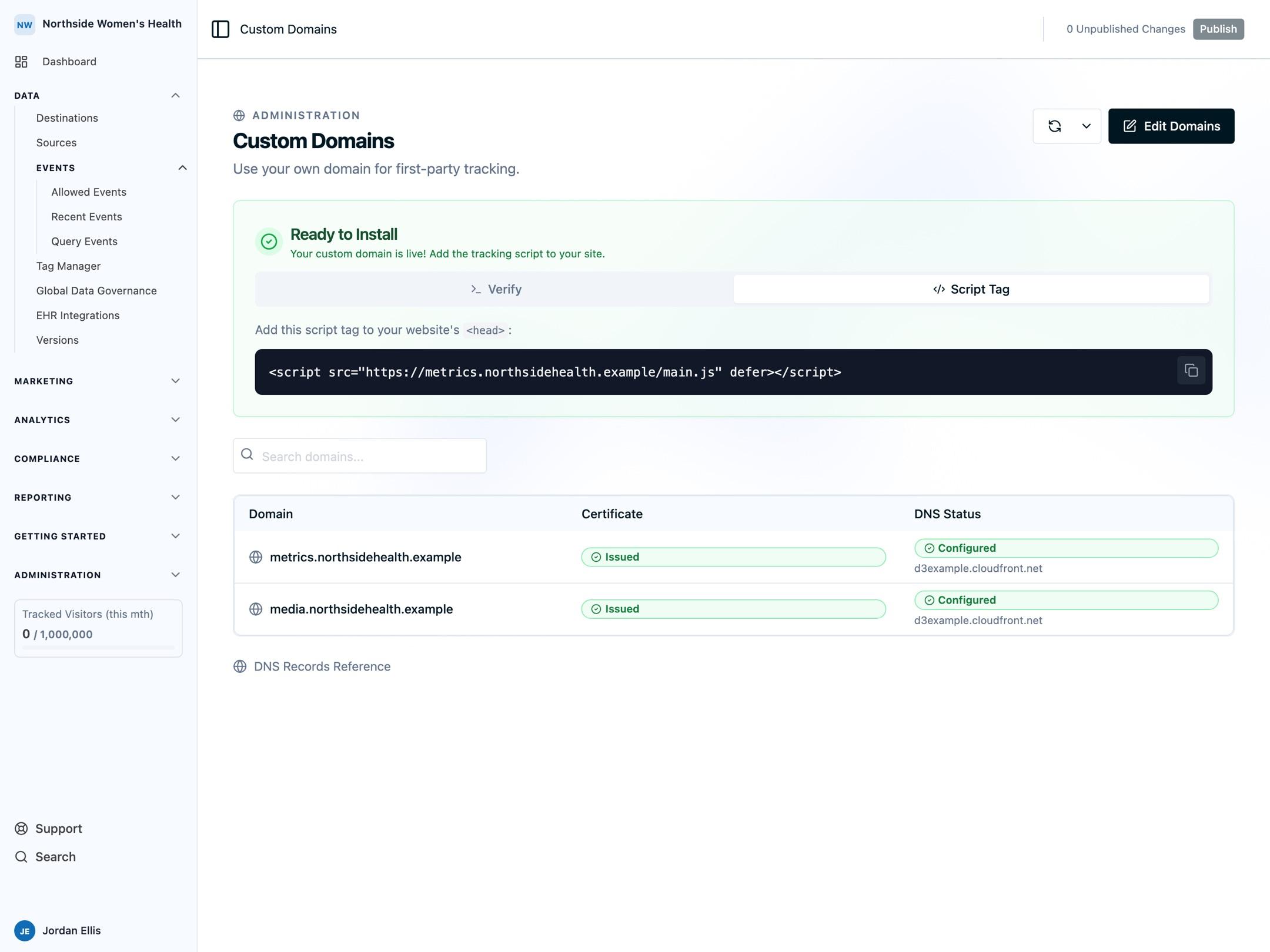Click the DNS Status column header
The height and width of the screenshot is (952, 1270).
pyautogui.click(x=947, y=514)
